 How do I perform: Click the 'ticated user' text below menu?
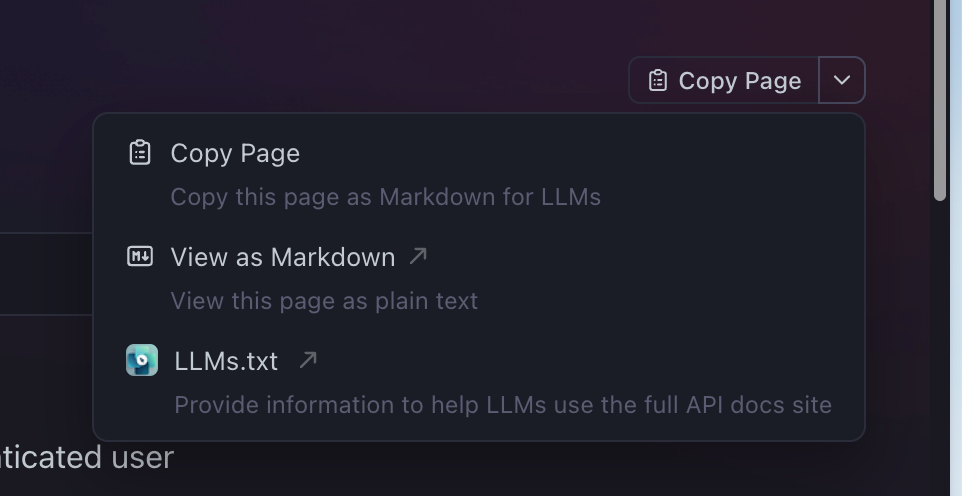[87, 458]
